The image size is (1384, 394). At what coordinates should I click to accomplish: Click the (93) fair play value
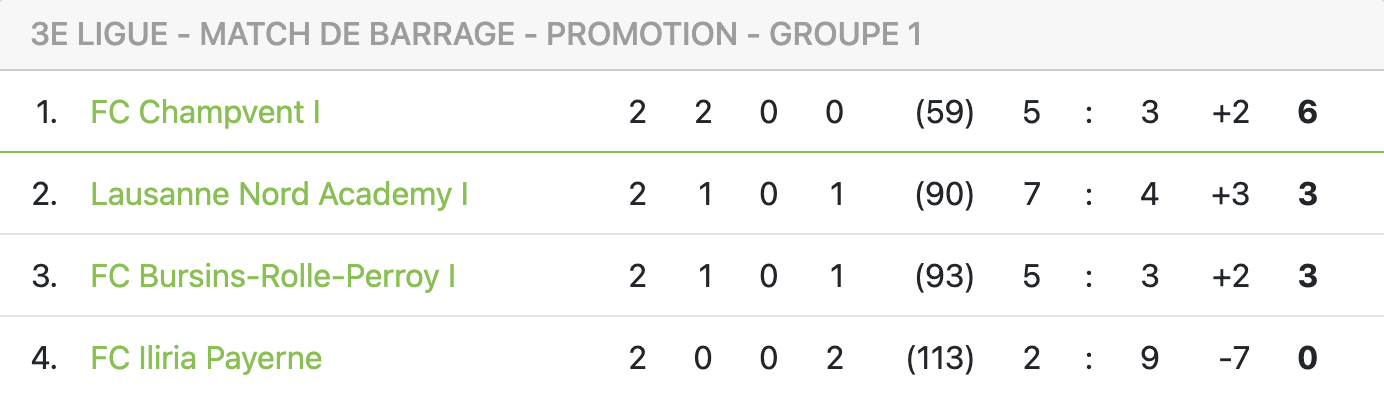945,276
